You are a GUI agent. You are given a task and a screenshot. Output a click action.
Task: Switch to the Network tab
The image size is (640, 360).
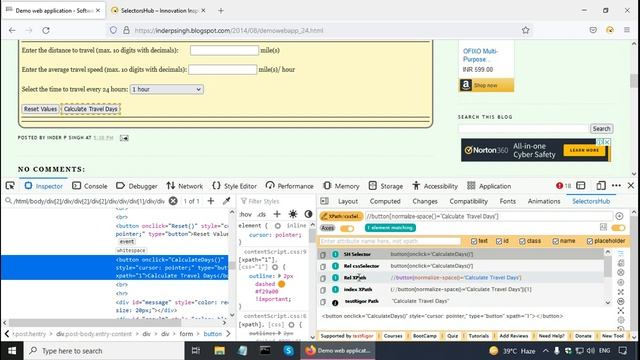click(x=184, y=186)
